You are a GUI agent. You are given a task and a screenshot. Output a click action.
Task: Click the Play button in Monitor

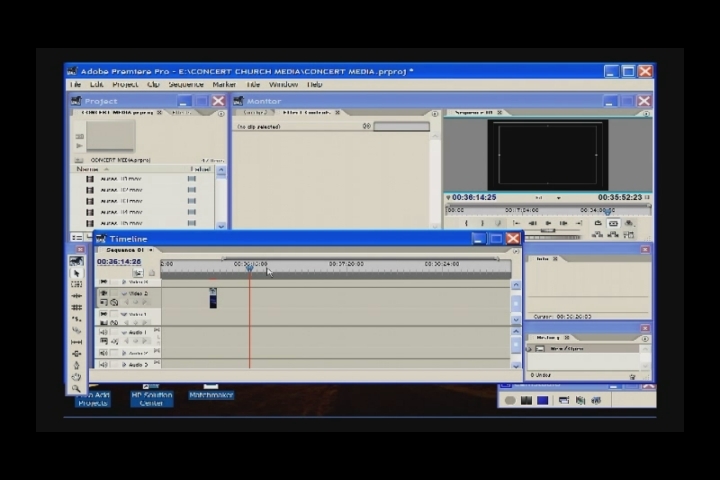(x=548, y=223)
